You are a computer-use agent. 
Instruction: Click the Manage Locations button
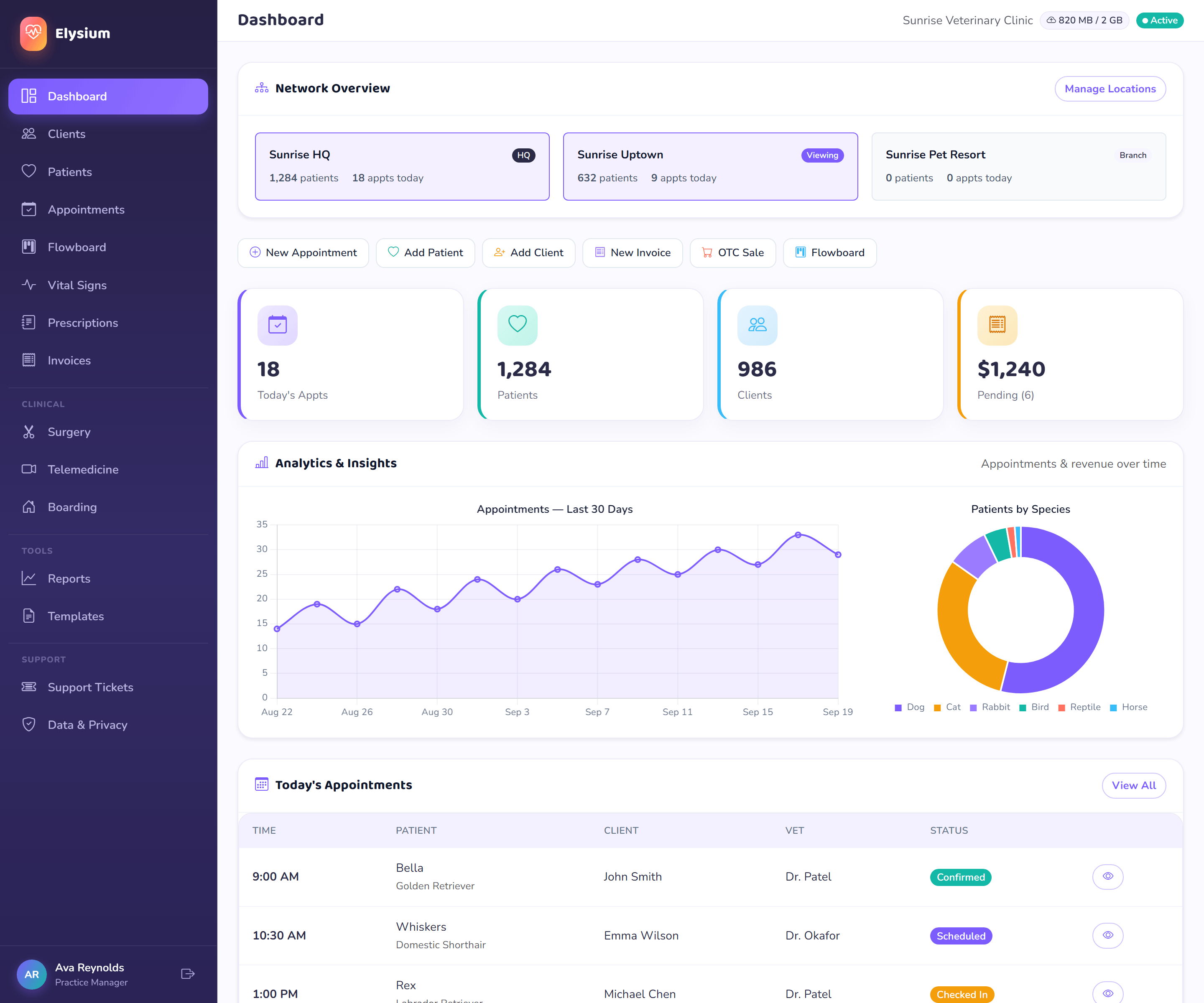1110,89
